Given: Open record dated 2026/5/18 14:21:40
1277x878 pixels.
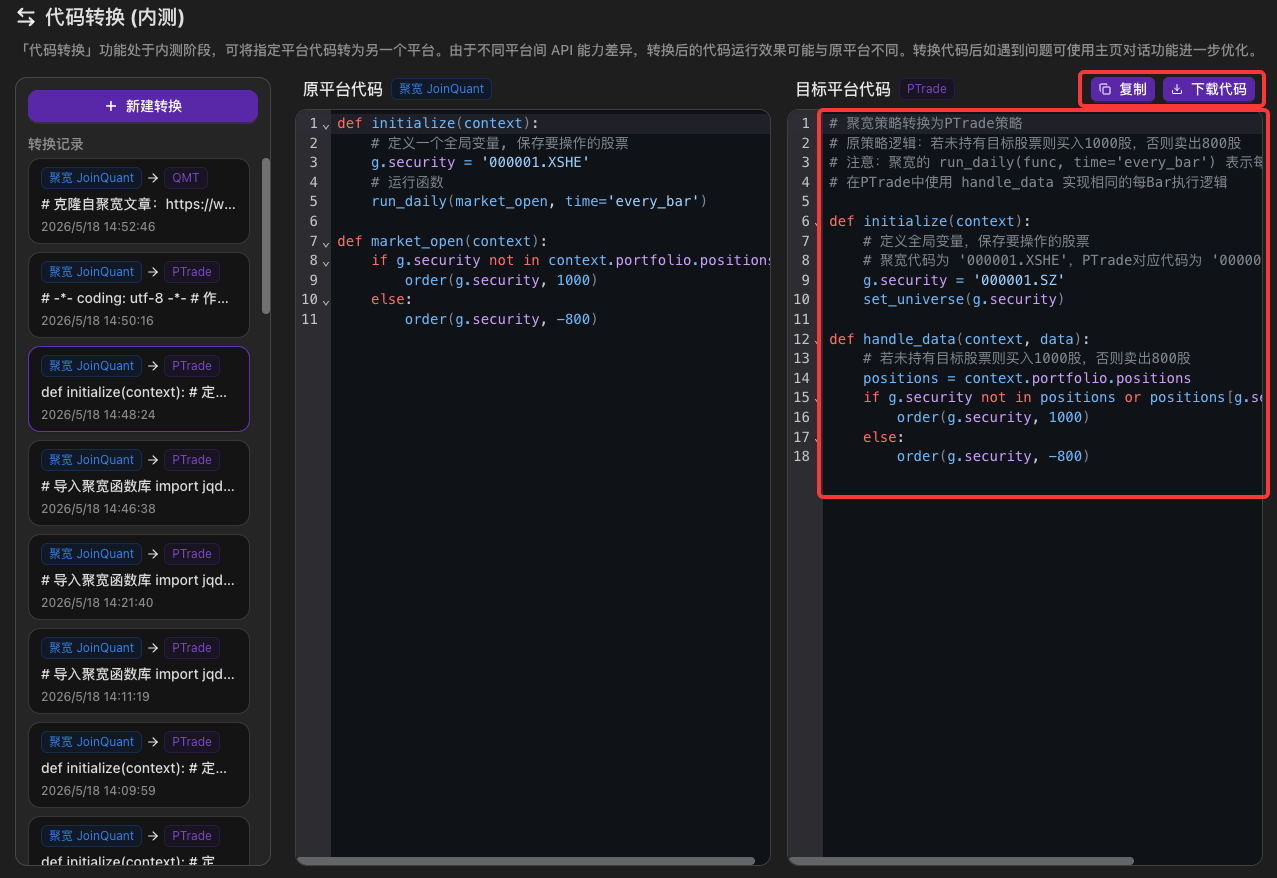Looking at the screenshot, I should (139, 576).
